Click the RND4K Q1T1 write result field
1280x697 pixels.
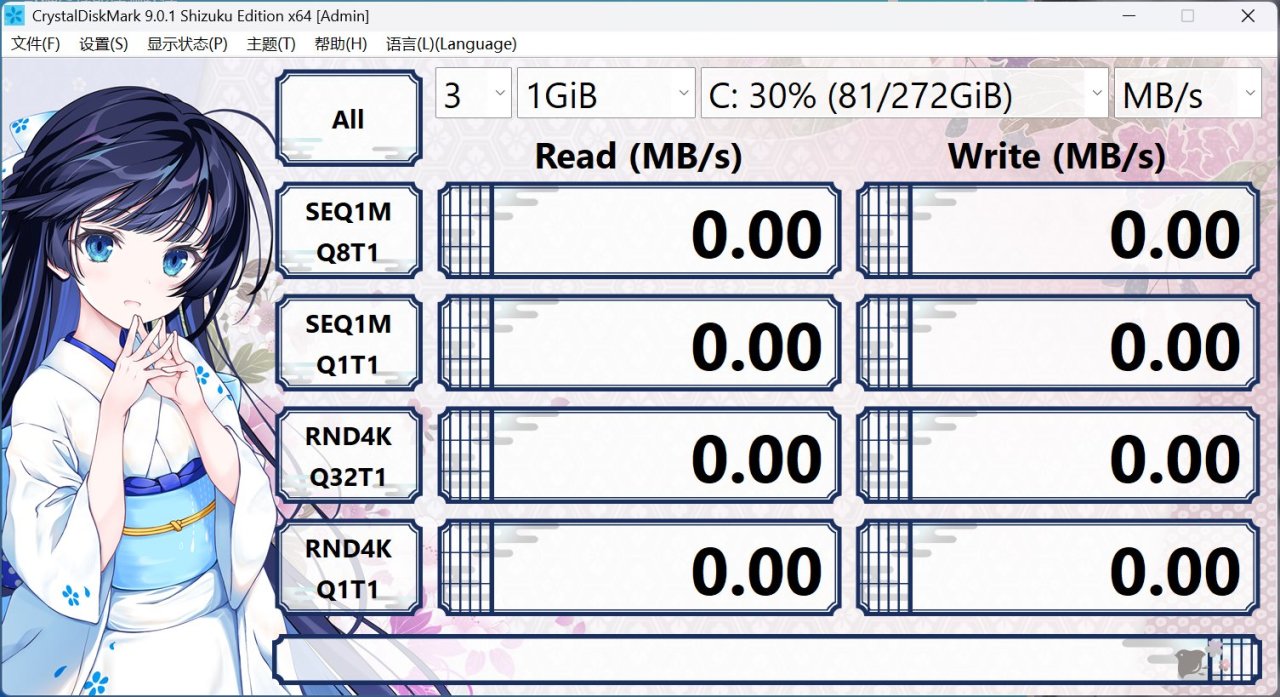coord(1058,567)
